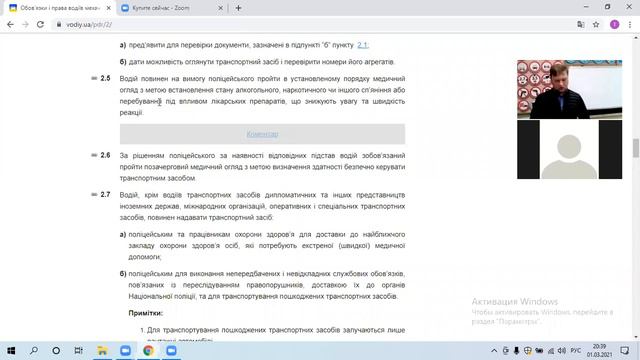Go back with the browser back arrow
The width and height of the screenshot is (640, 360).
point(10,24)
